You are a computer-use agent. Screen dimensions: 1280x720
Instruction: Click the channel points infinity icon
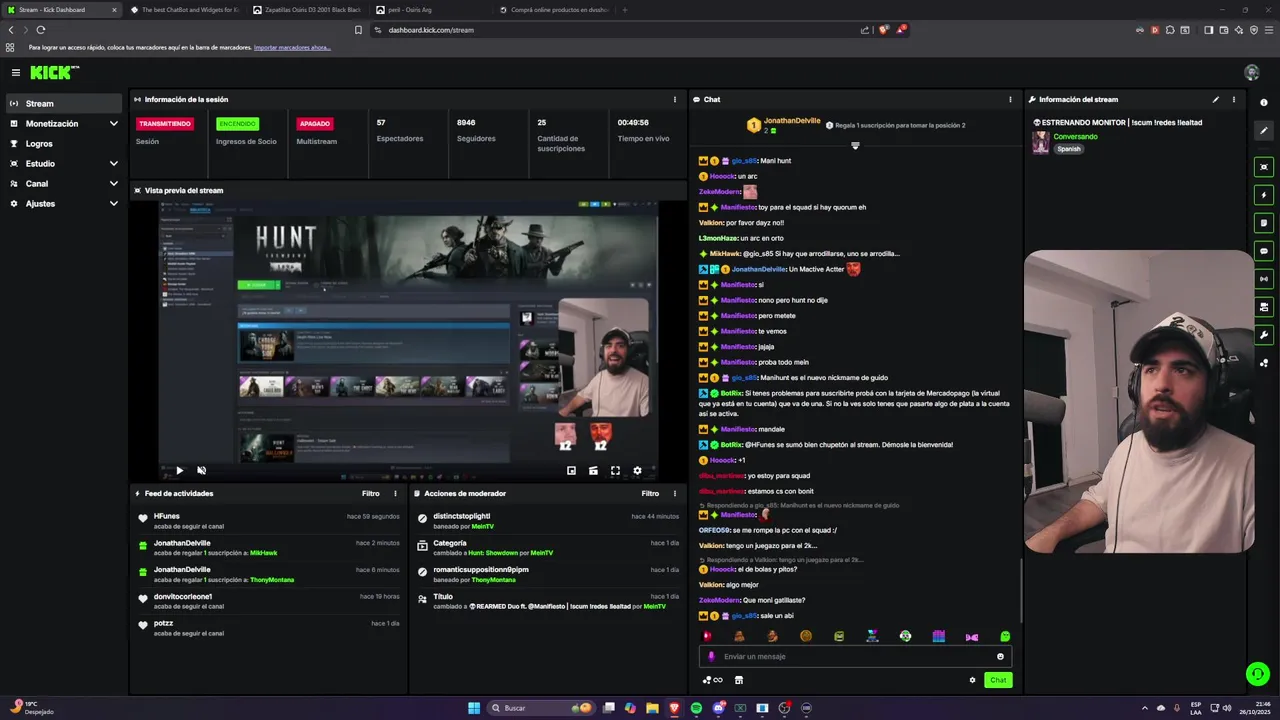[713, 680]
